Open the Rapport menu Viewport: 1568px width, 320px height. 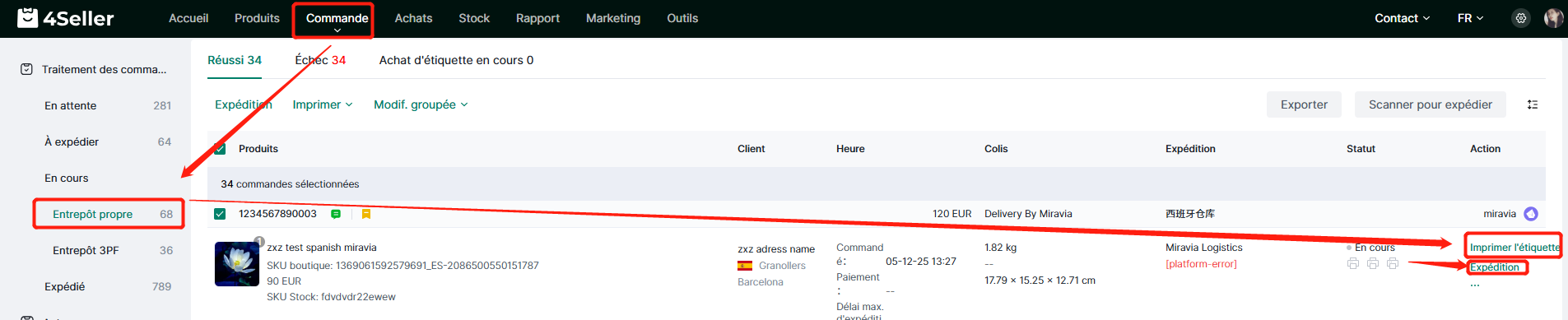537,18
